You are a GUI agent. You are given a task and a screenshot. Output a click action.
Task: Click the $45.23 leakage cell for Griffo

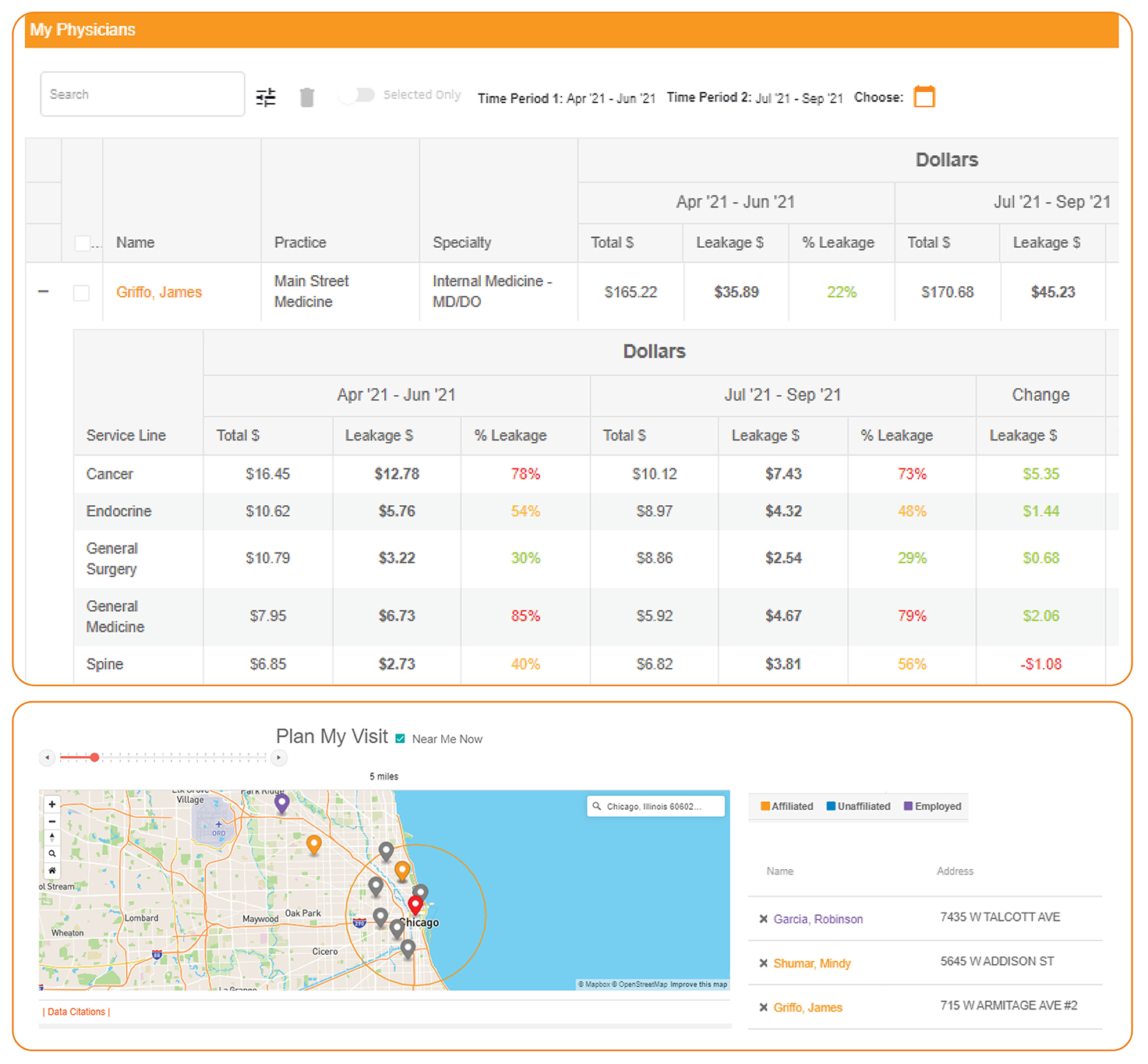[1053, 292]
